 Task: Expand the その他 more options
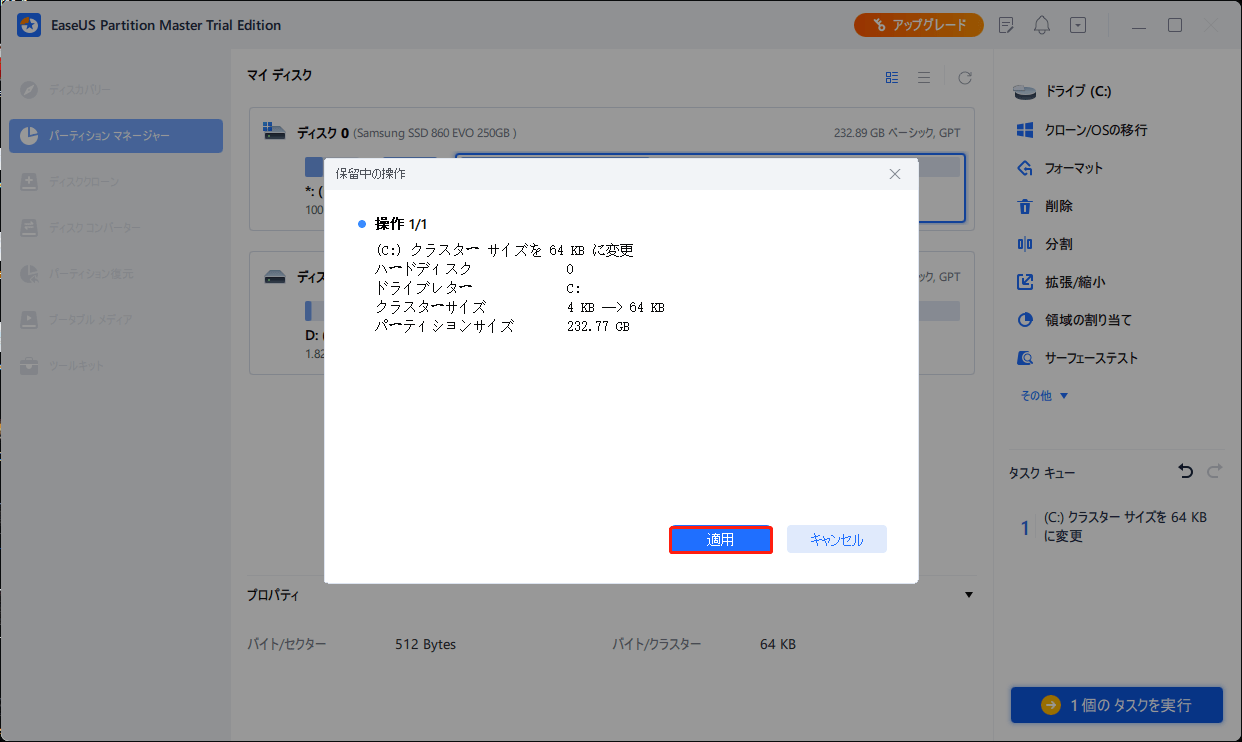pyautogui.click(x=1044, y=396)
